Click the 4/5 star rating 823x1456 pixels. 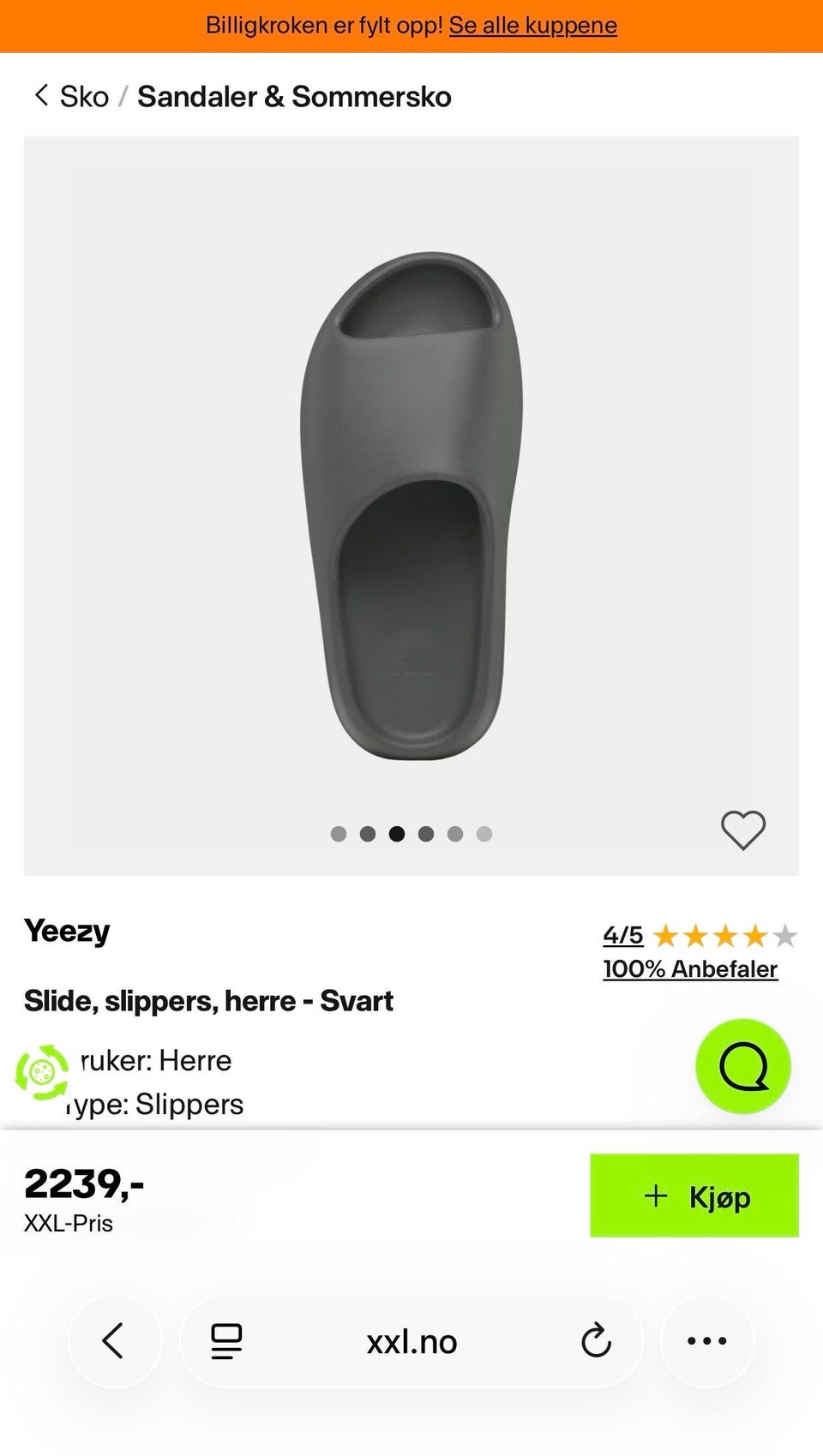623,935
